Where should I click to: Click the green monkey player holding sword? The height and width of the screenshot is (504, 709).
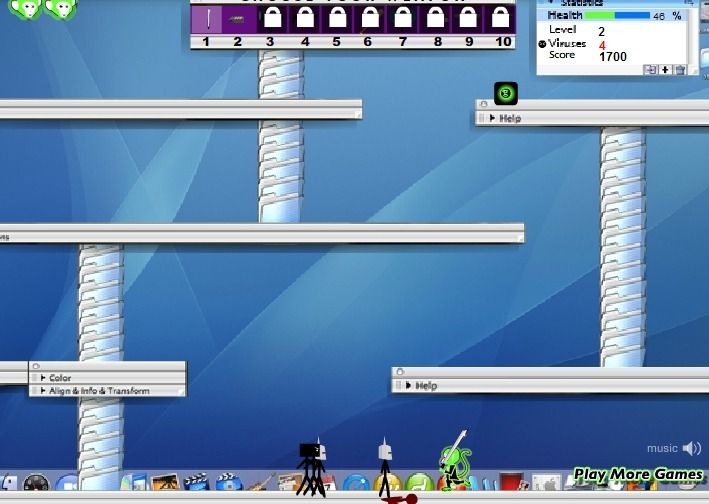pos(454,462)
